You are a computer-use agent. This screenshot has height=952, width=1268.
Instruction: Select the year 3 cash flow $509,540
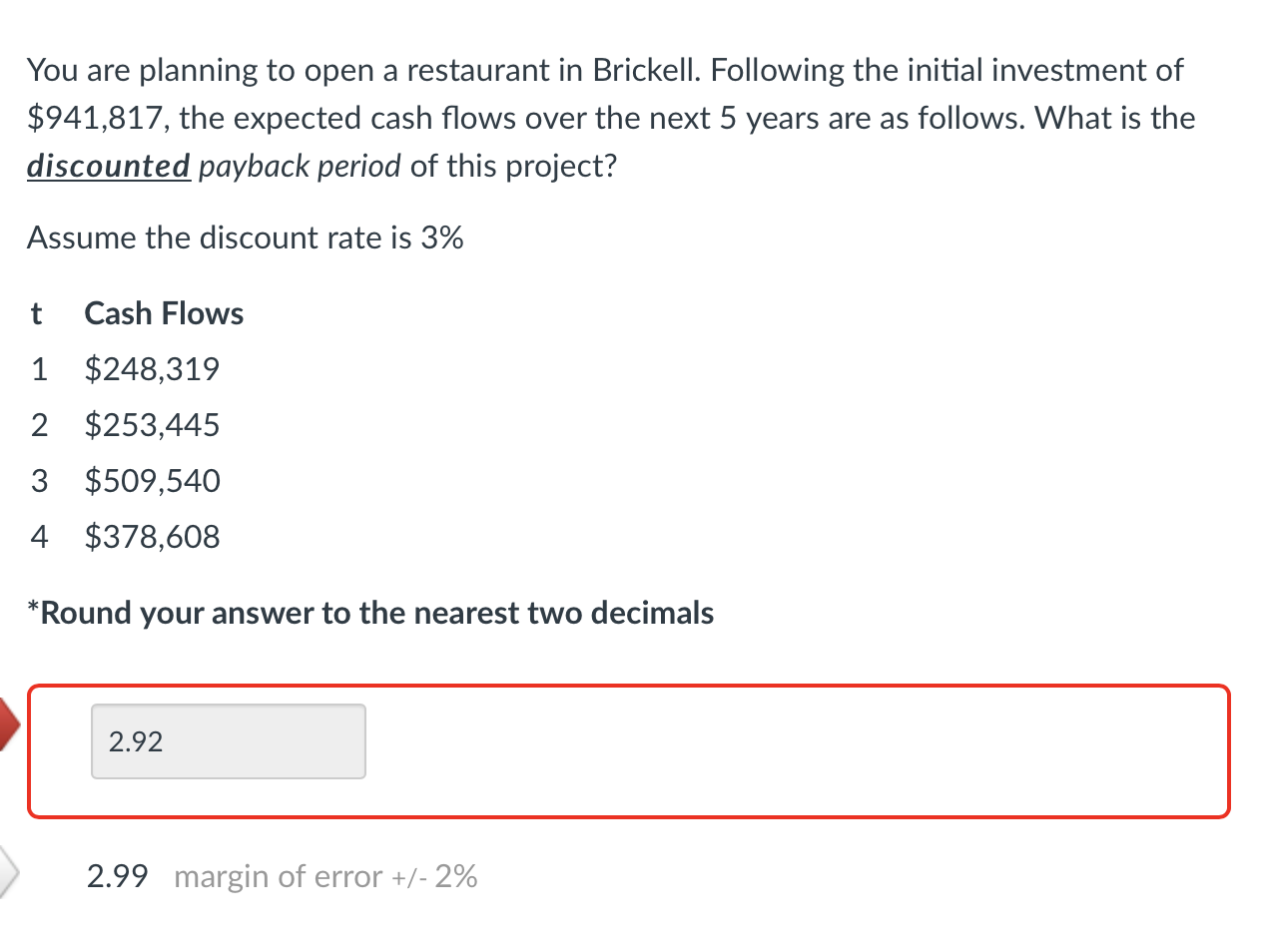[x=152, y=481]
